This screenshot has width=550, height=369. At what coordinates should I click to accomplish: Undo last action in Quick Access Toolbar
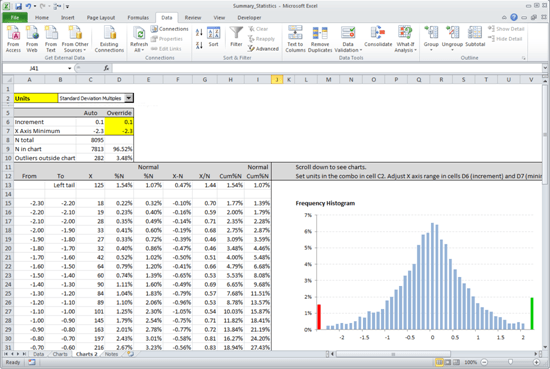(x=28, y=6)
